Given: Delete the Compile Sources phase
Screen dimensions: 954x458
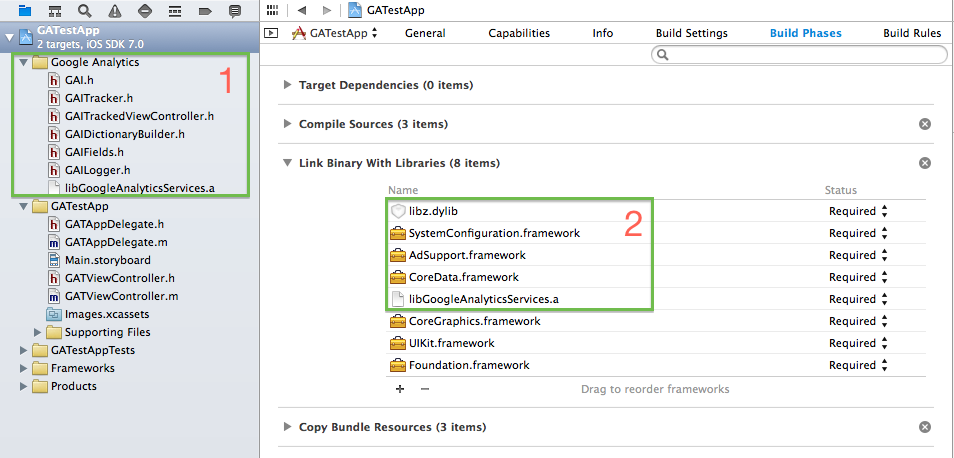Looking at the screenshot, I should pyautogui.click(x=924, y=124).
